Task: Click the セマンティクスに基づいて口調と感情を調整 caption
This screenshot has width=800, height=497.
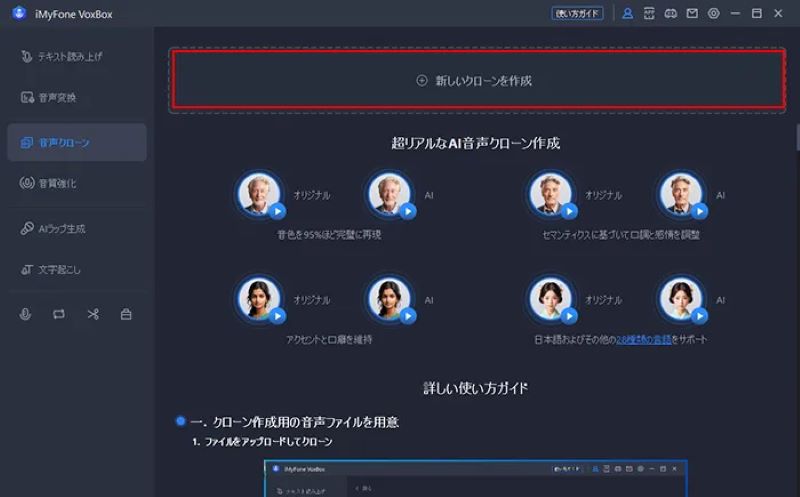Action: click(x=621, y=235)
